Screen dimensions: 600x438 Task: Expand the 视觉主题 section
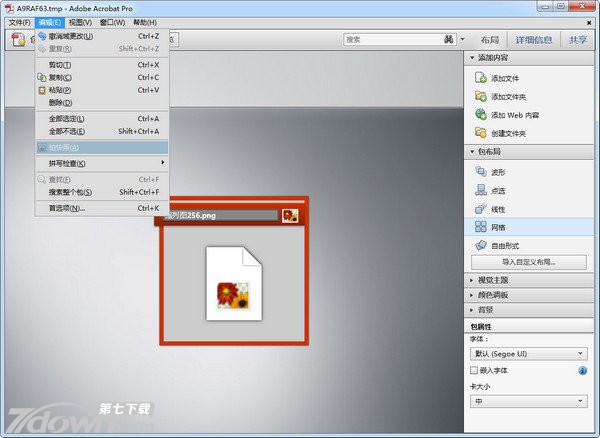529,280
